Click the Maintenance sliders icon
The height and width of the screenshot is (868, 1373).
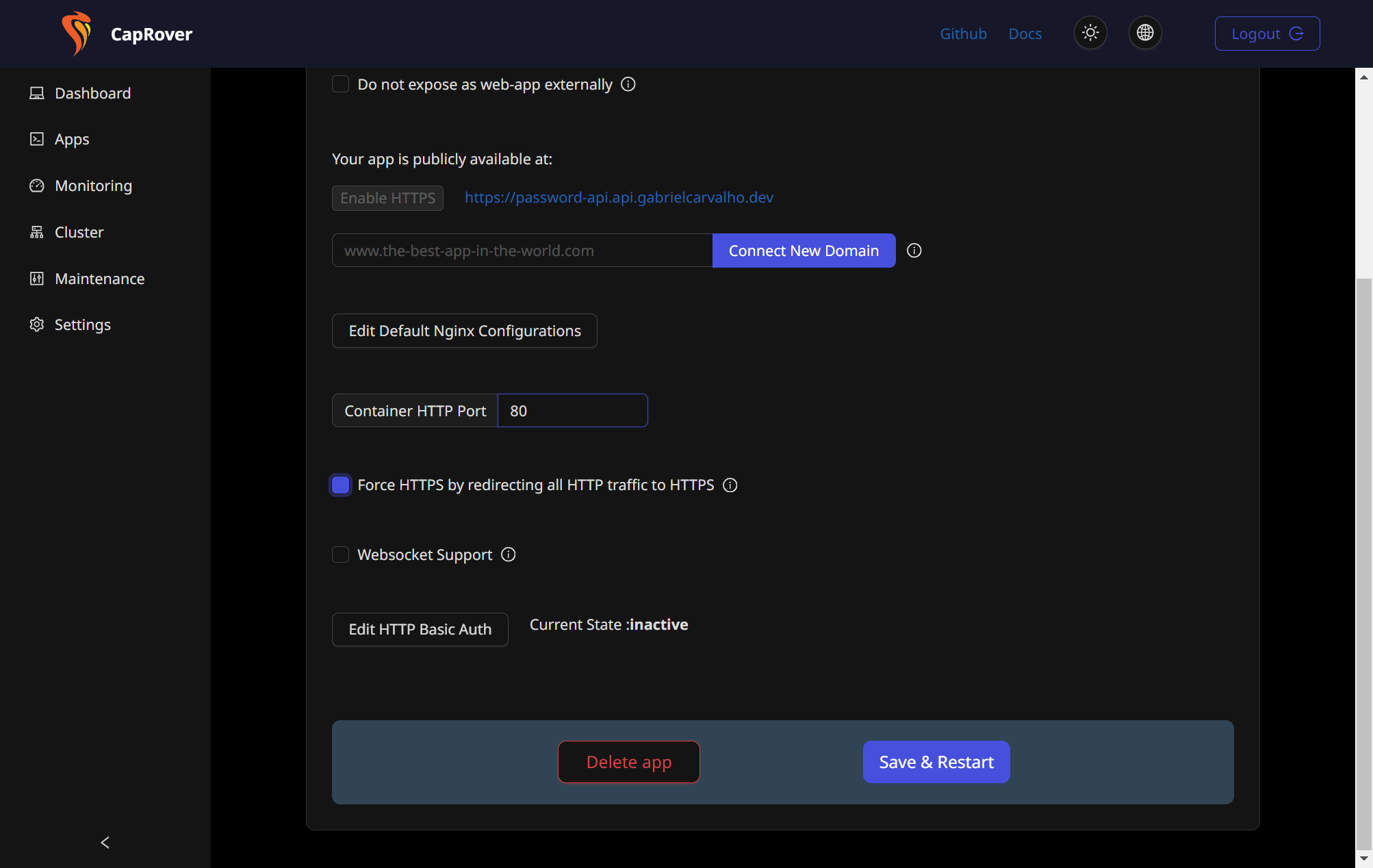(x=37, y=279)
